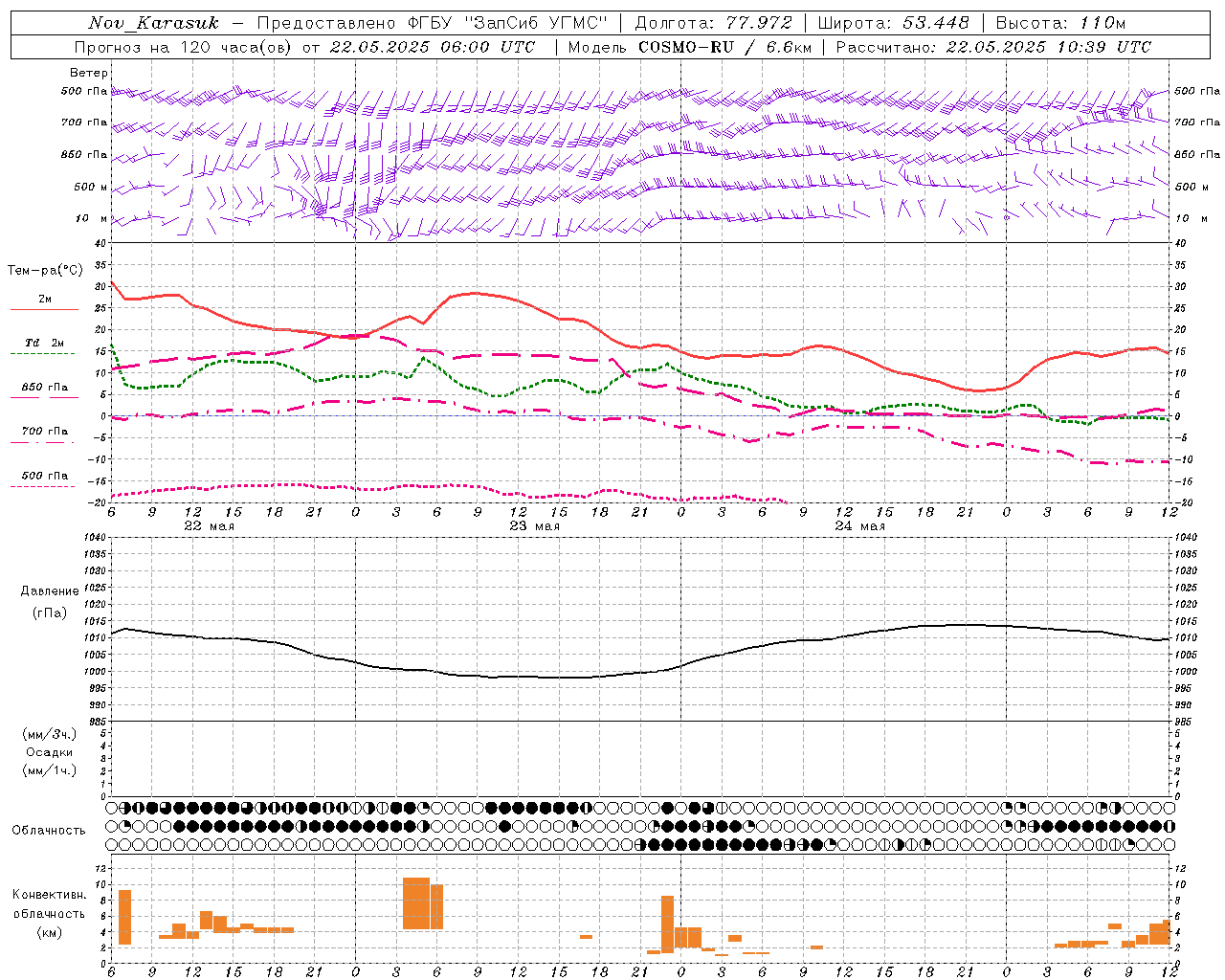This screenshot has height=980, width=1225.
Task: Click the Тем-ра(°C) axis label
Action: pos(45,271)
